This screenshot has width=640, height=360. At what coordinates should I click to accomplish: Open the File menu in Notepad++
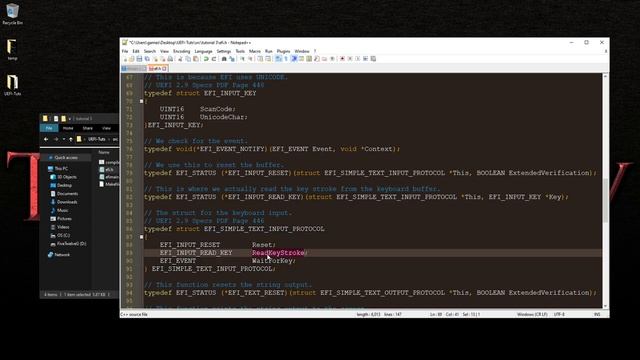pos(125,51)
